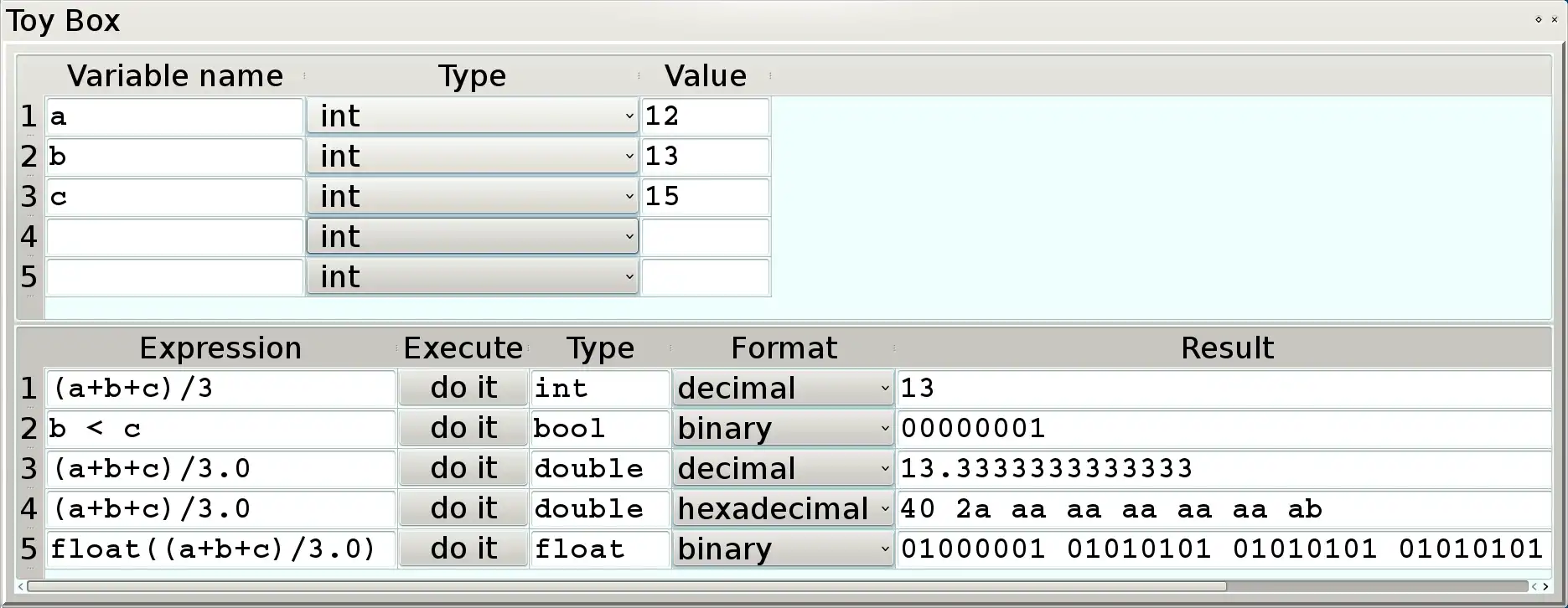Click the Type column header in expressions table
The height and width of the screenshot is (608, 1568).
(600, 348)
